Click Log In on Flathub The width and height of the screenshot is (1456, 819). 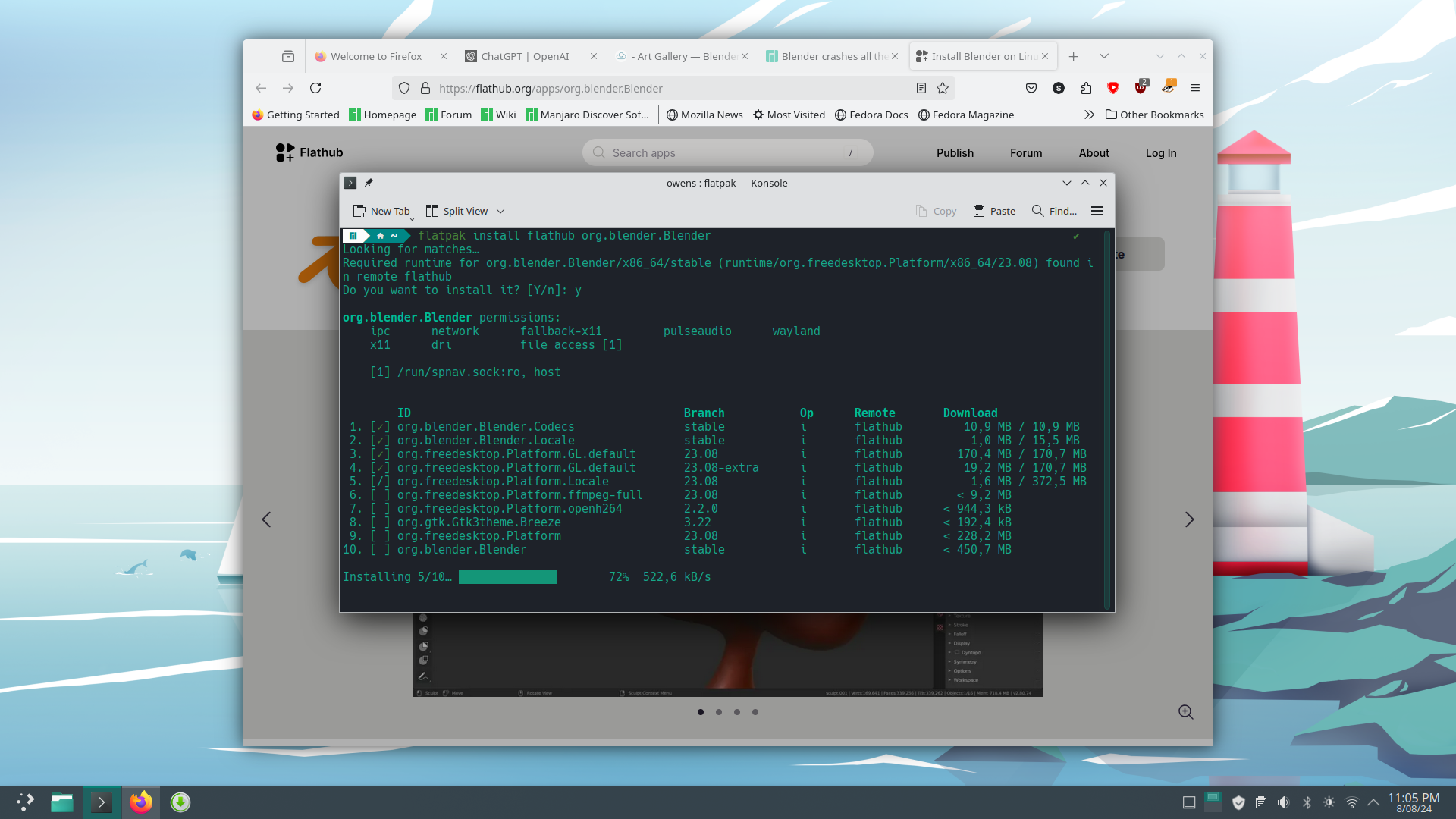pos(1161,153)
